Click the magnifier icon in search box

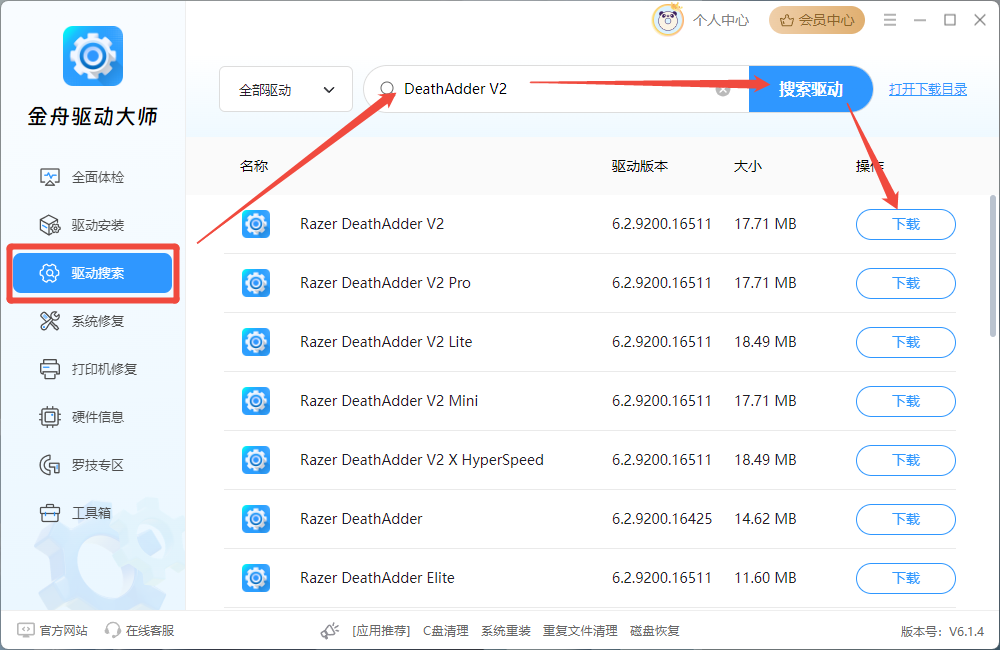click(387, 89)
